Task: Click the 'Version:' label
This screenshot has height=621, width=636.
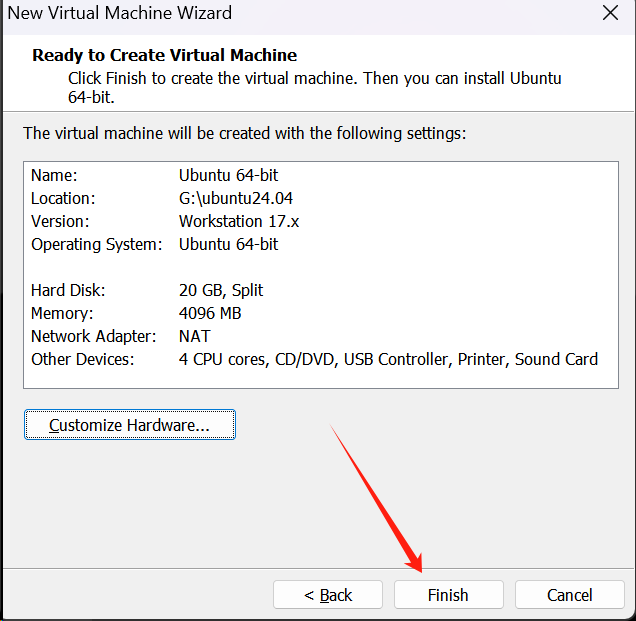Action: (x=60, y=221)
